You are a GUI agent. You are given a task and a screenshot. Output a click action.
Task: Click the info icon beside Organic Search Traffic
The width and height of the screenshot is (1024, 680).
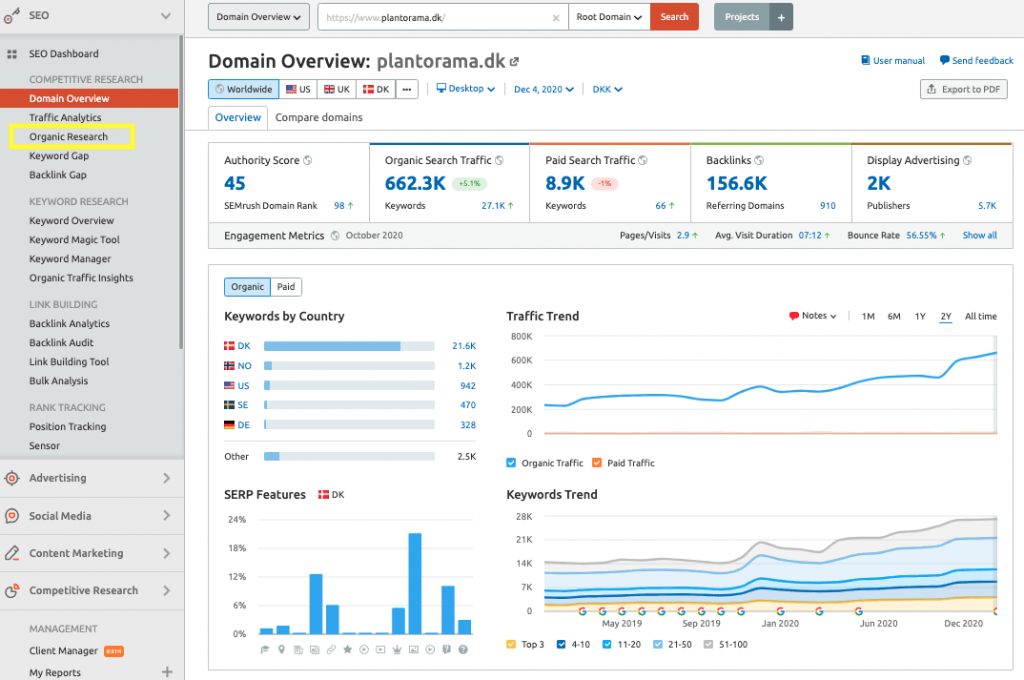tap(499, 160)
